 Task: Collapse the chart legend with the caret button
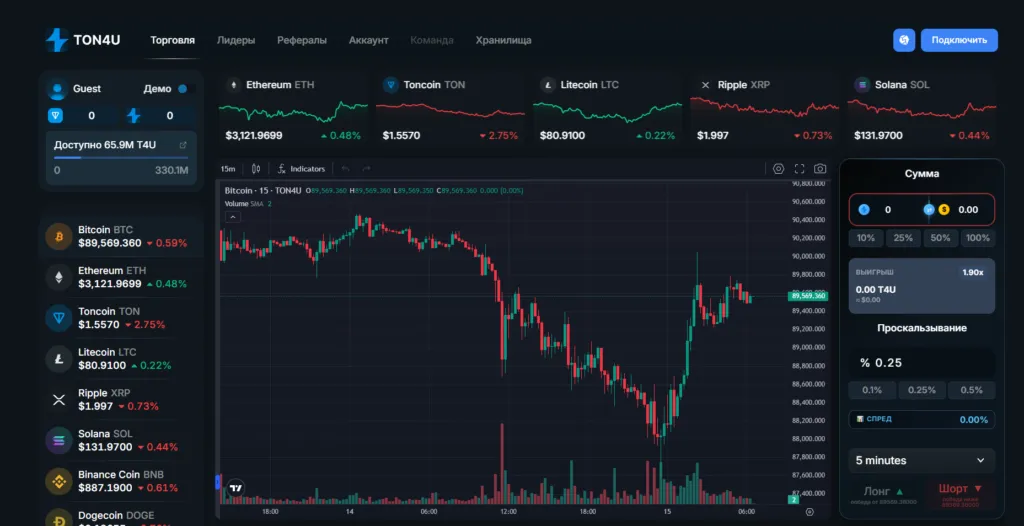[x=233, y=217]
